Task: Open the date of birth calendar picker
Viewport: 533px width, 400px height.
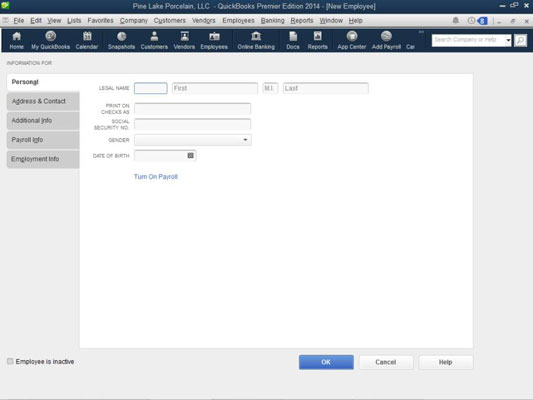Action: (x=190, y=155)
